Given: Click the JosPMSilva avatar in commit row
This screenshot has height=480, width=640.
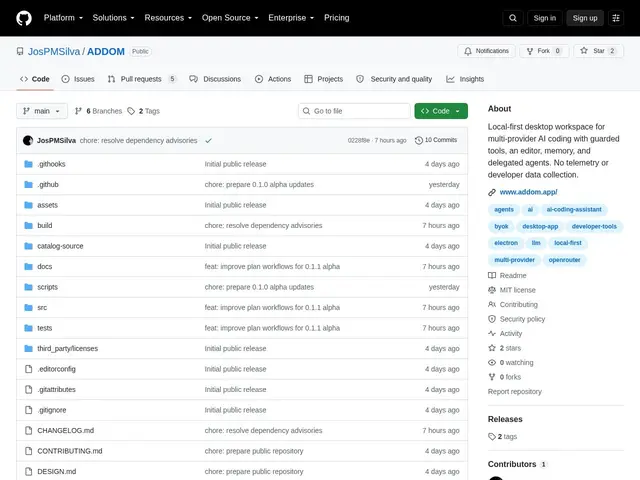Looking at the screenshot, I should click(28, 140).
